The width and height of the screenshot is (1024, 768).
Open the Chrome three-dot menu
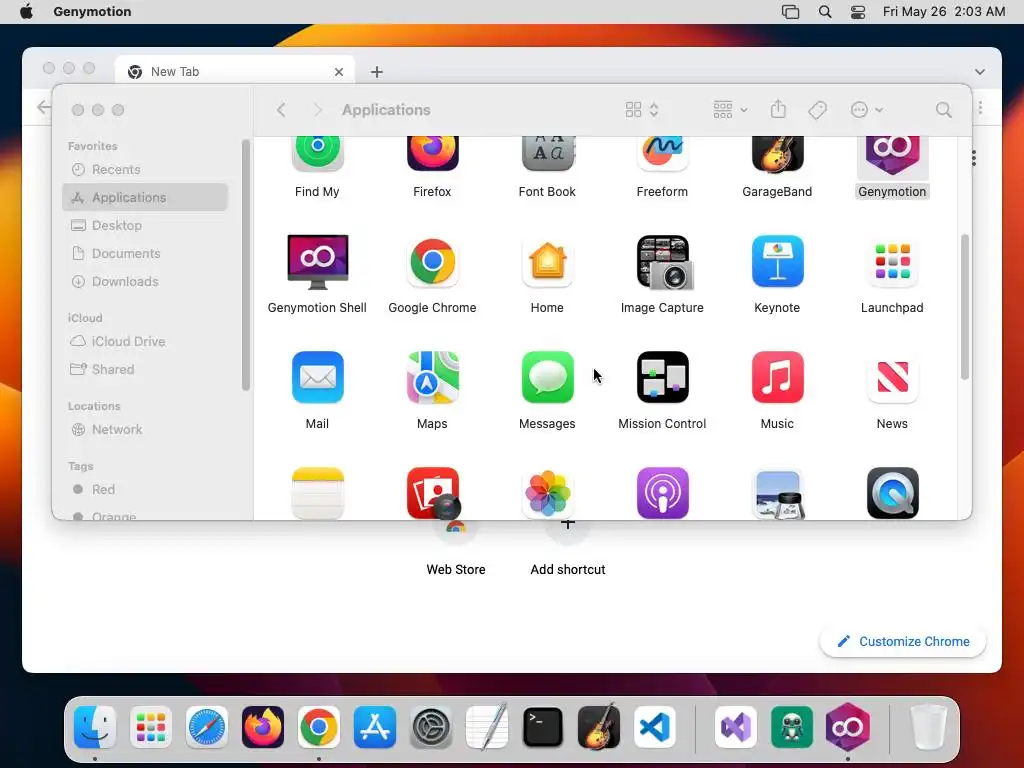[x=980, y=108]
